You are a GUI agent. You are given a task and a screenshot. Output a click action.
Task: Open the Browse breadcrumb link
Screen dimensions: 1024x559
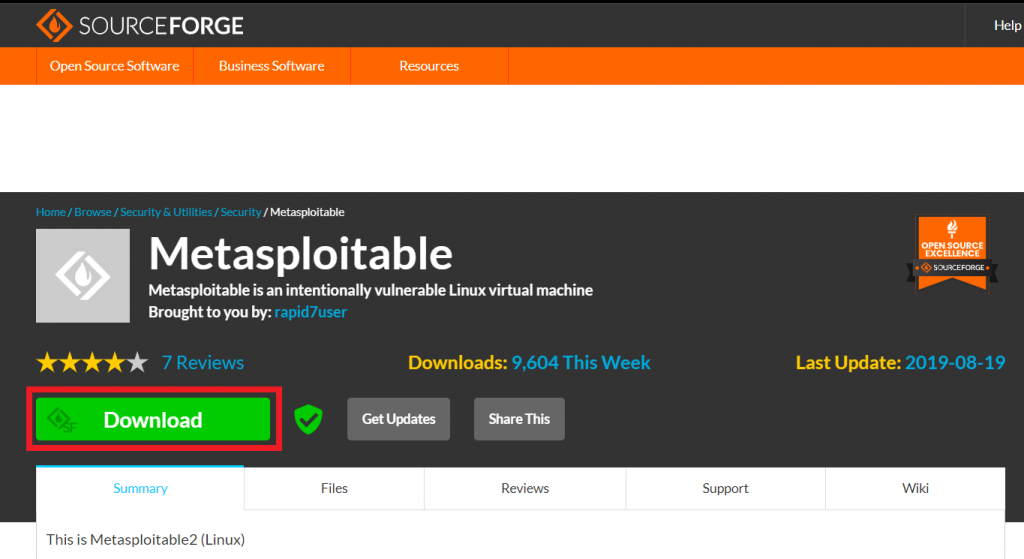point(93,212)
